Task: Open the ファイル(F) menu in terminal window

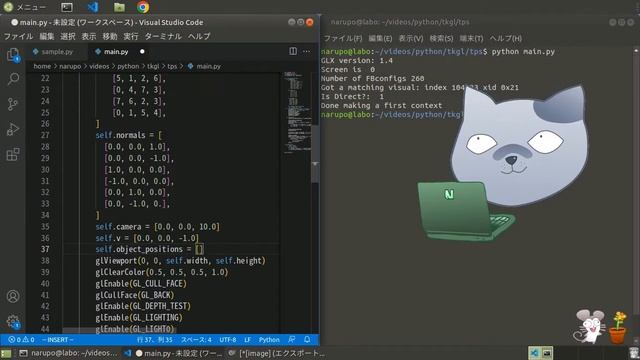Action: point(343,38)
